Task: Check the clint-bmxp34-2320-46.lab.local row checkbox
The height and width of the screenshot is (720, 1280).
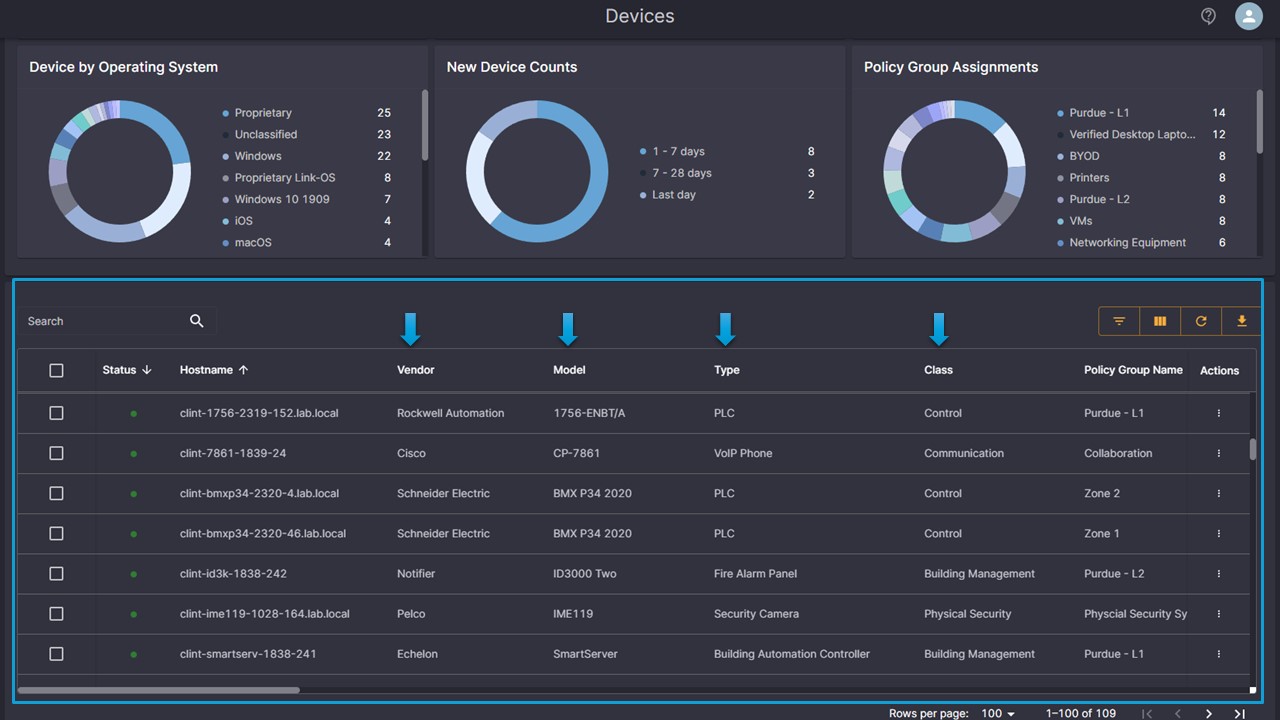Action: [56, 533]
